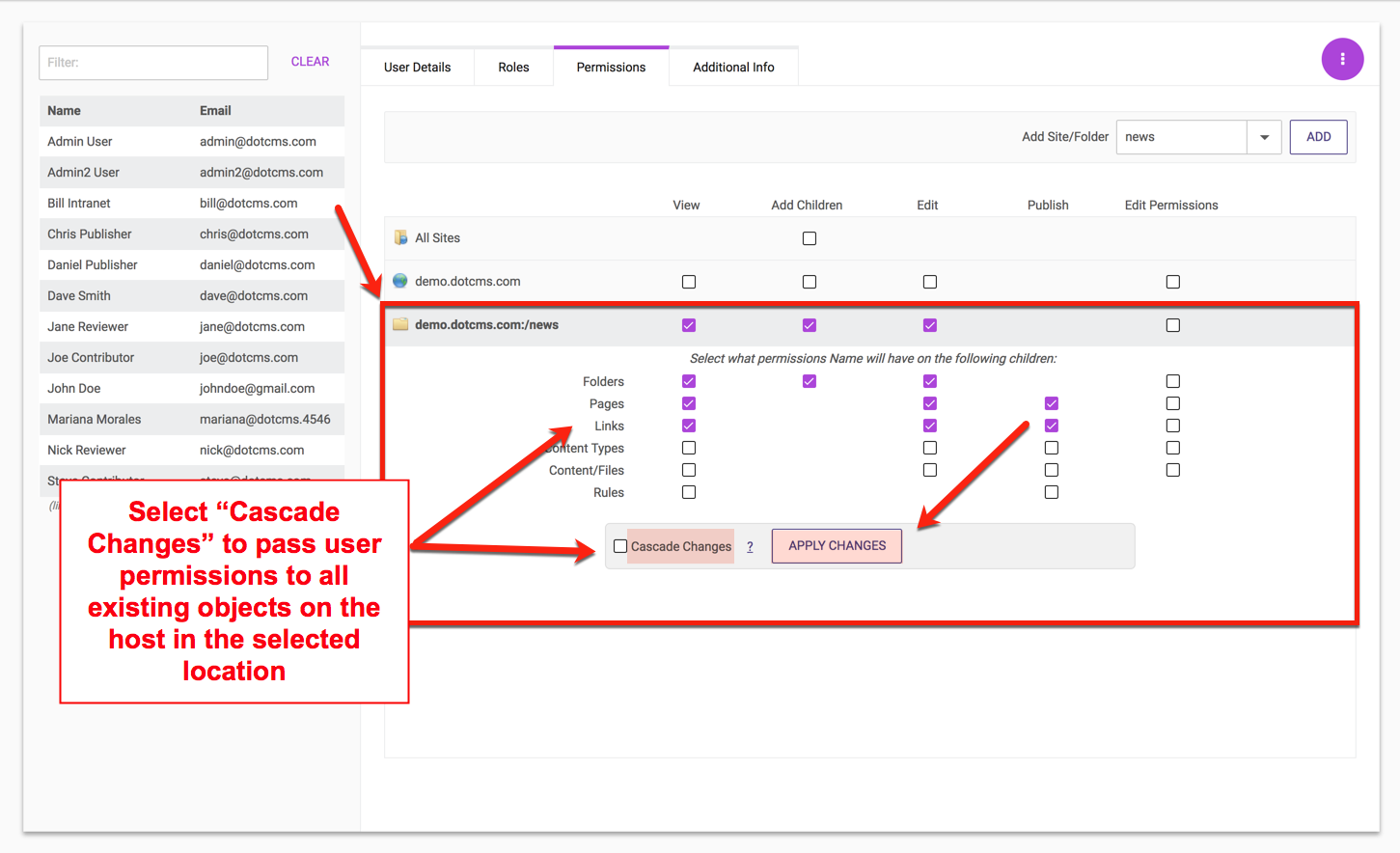Check Edit Permissions for the news folder
Viewport: 1400px width, 853px height.
1173,325
